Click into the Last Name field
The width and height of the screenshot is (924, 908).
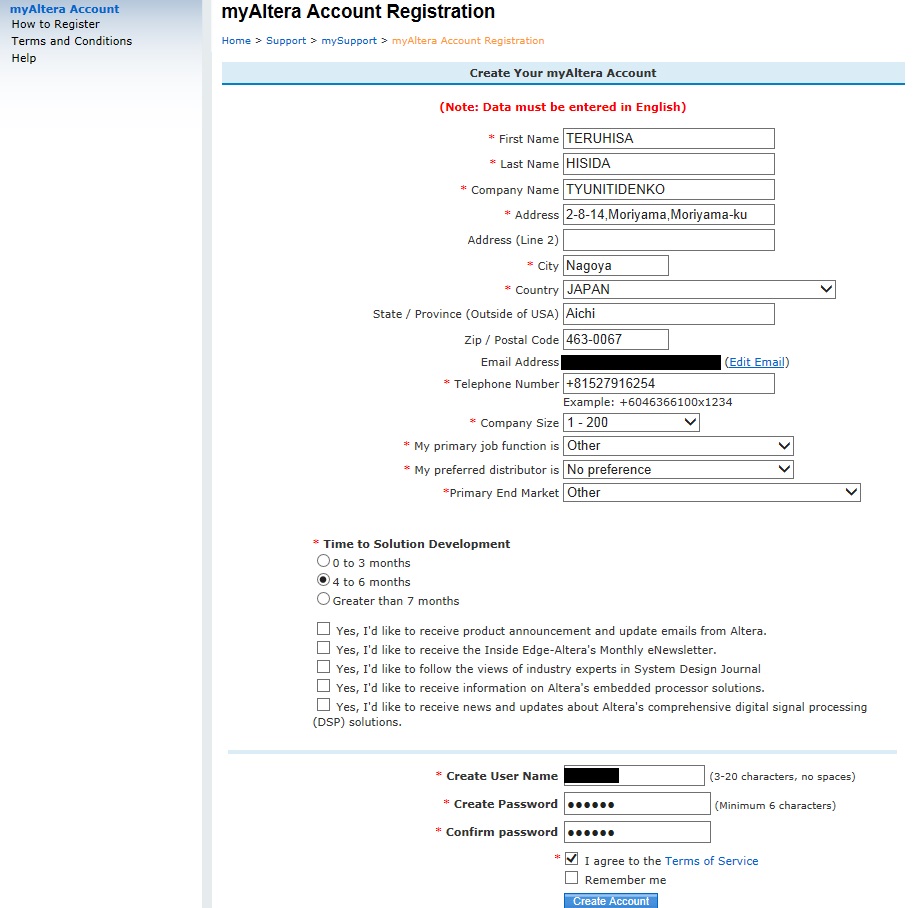669,164
